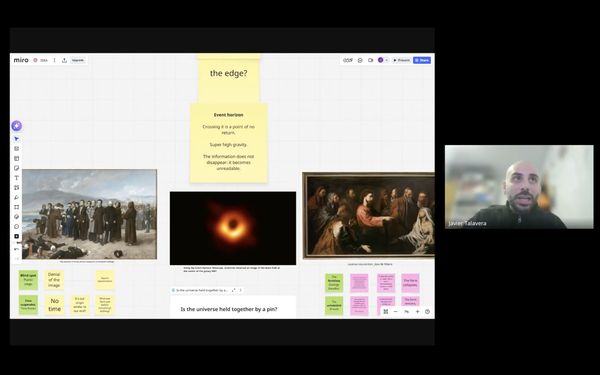The width and height of the screenshot is (600, 375).
Task: Select the sticky note tool
Action: click(x=16, y=168)
